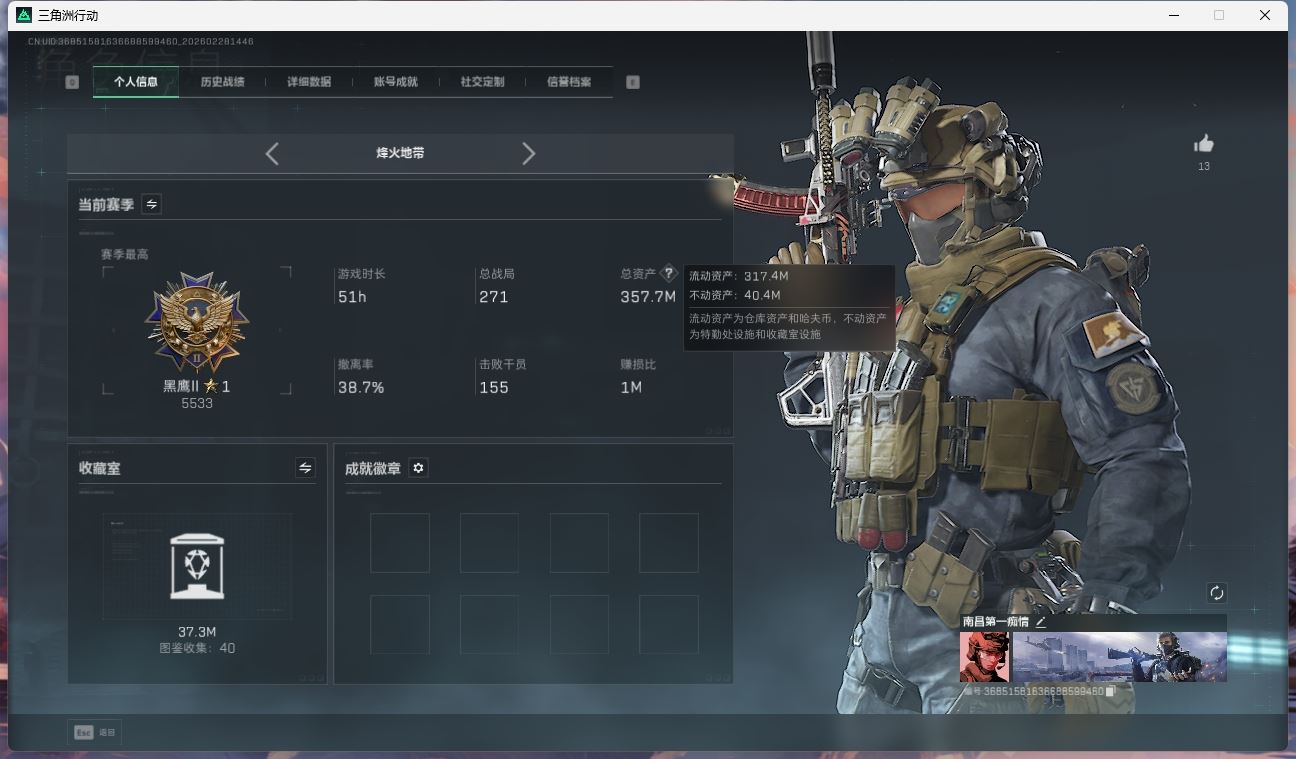The height and width of the screenshot is (759, 1296).
Task: Click the total assets question mark icon
Action: tap(669, 273)
